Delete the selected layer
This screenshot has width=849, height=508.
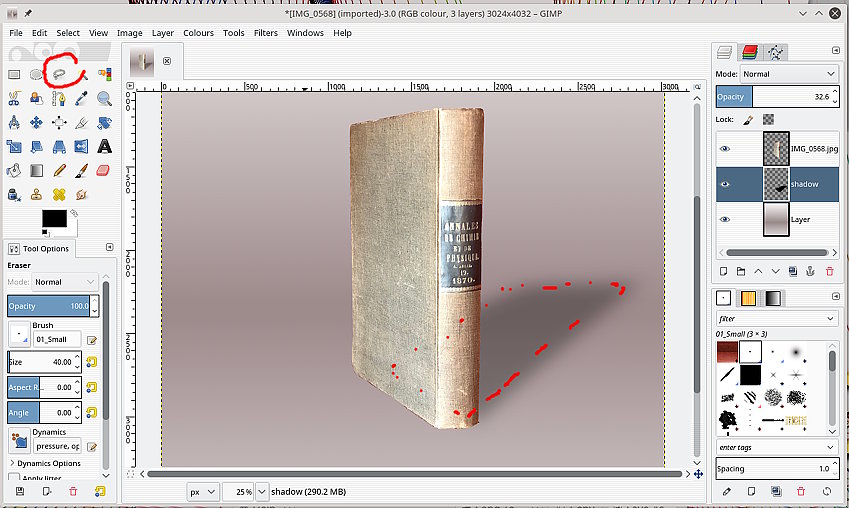[x=830, y=271]
